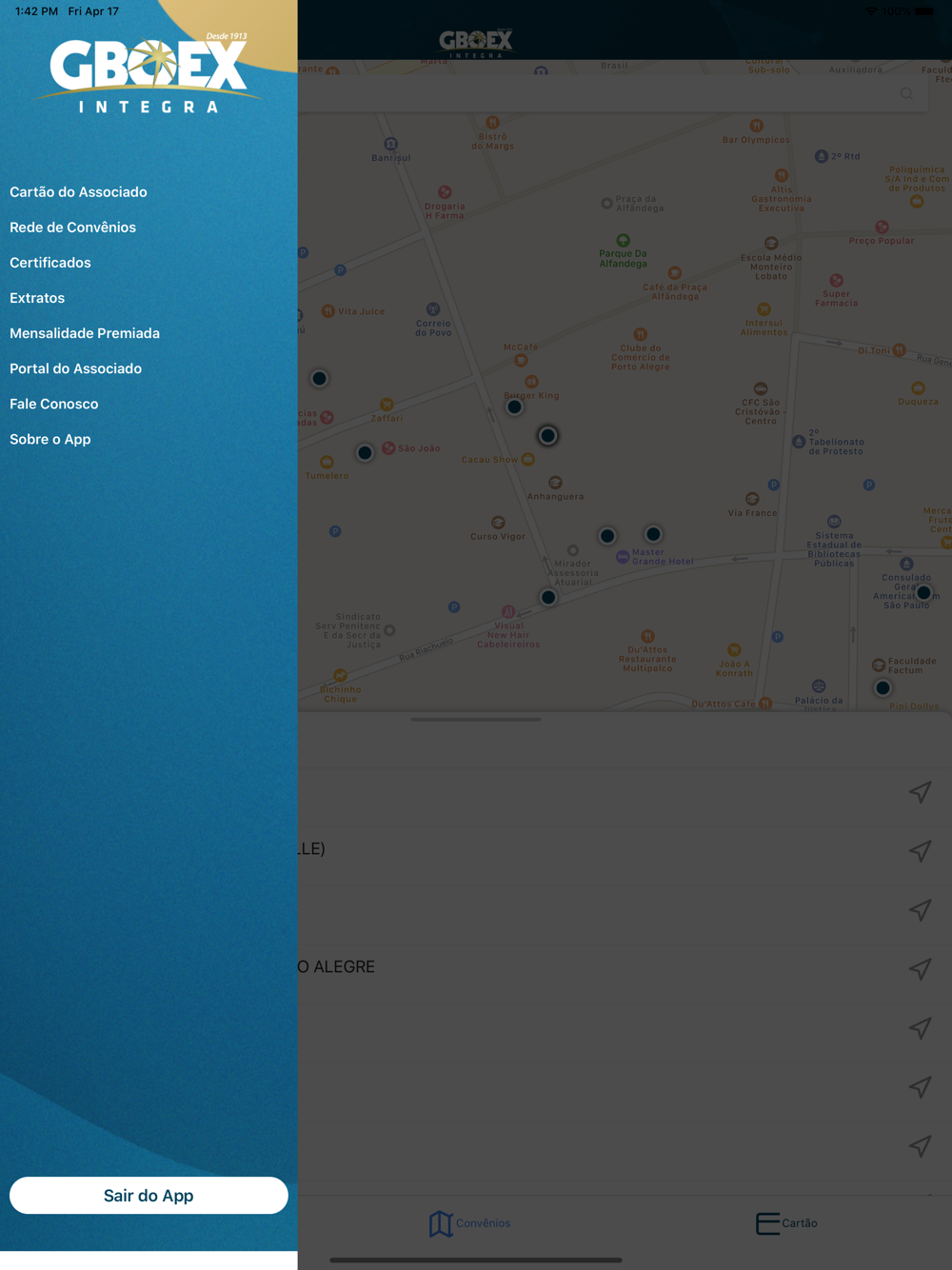Tap the Zaffari supermarket marker
This screenshot has width=952, height=1270.
pos(387,405)
